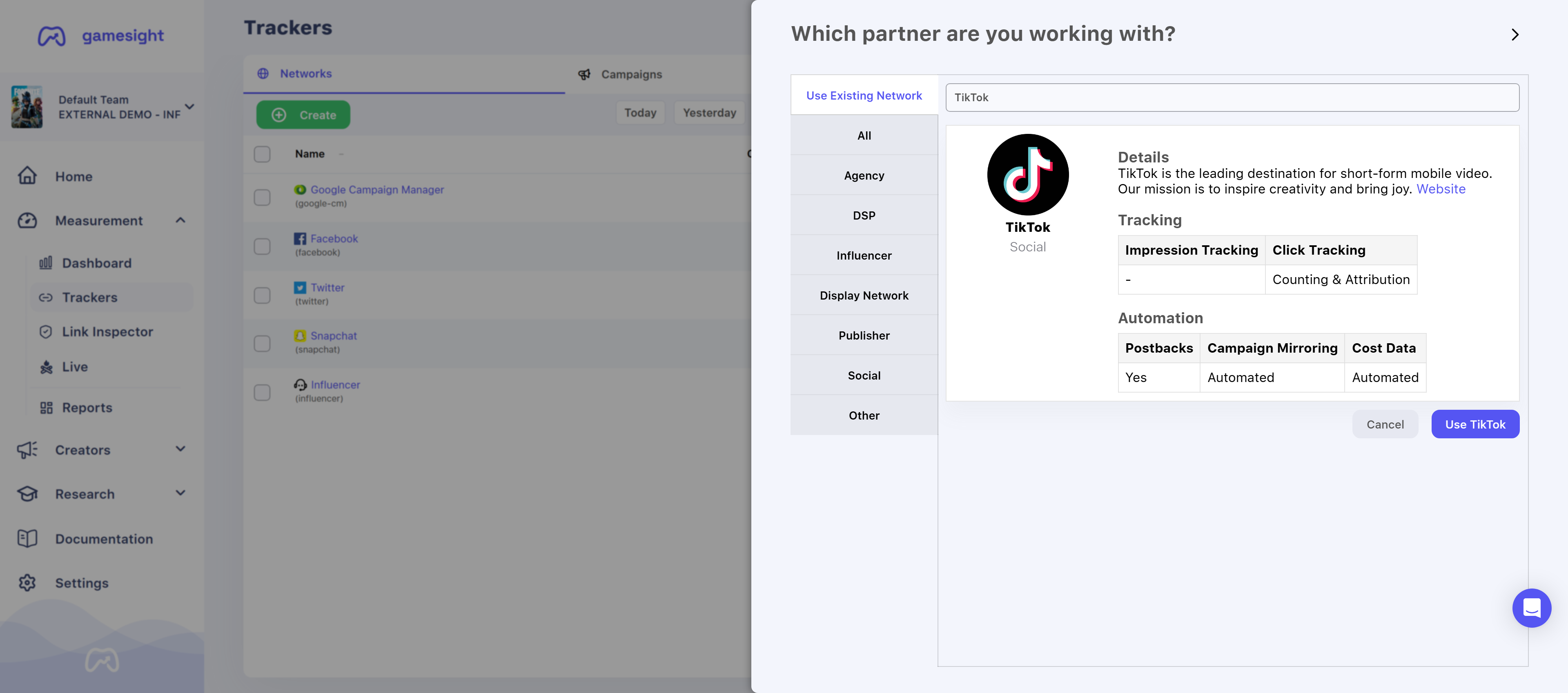1568x693 pixels.
Task: Click the green Create button
Action: (303, 114)
